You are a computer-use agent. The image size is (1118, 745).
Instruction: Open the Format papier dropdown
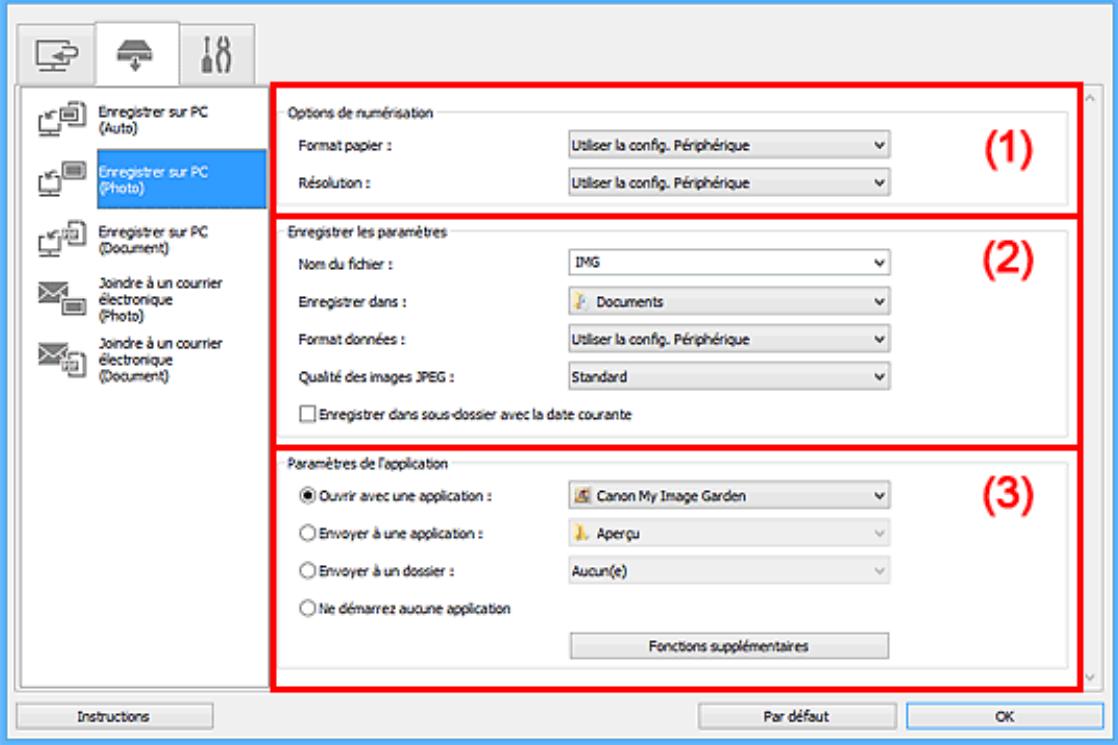[729, 145]
